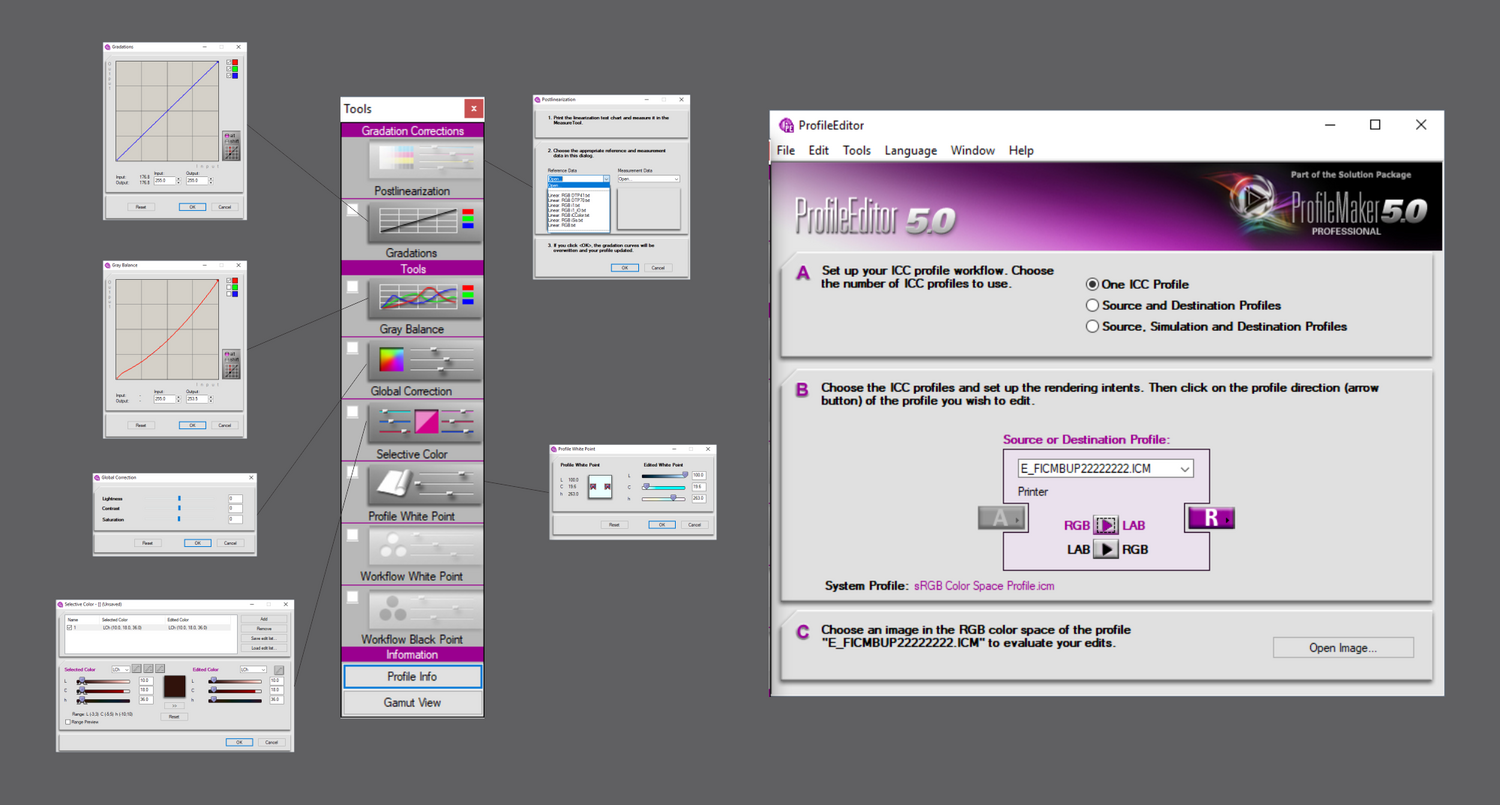Open the File menu
Screen dimensions: 1500x805
tap(786, 150)
